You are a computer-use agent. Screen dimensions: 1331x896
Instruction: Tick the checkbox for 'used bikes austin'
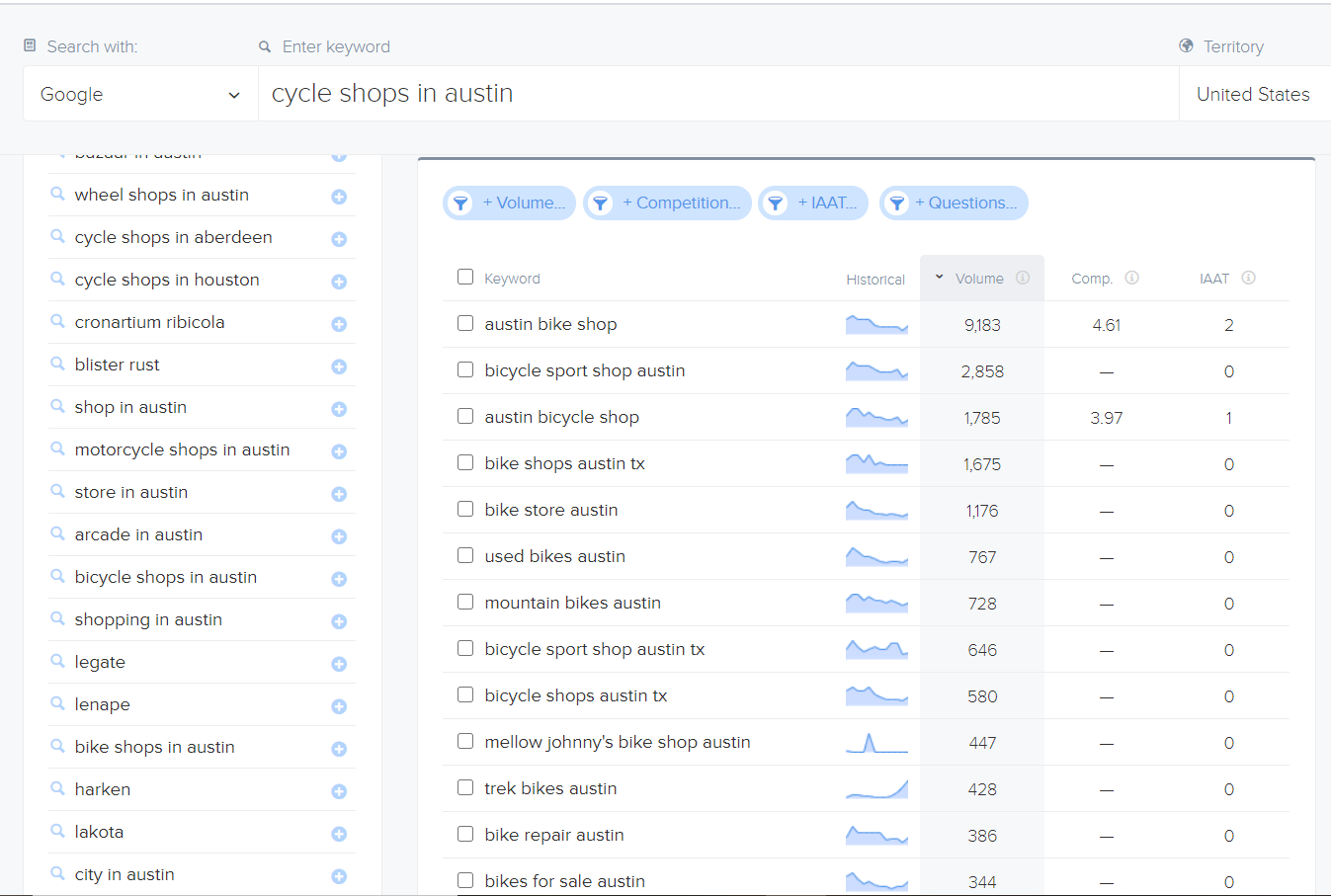tap(465, 555)
